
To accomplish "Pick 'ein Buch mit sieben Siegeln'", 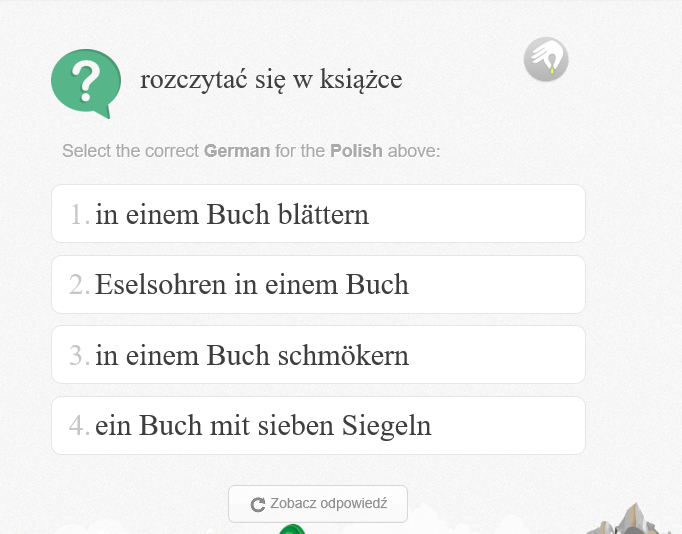I will [318, 425].
